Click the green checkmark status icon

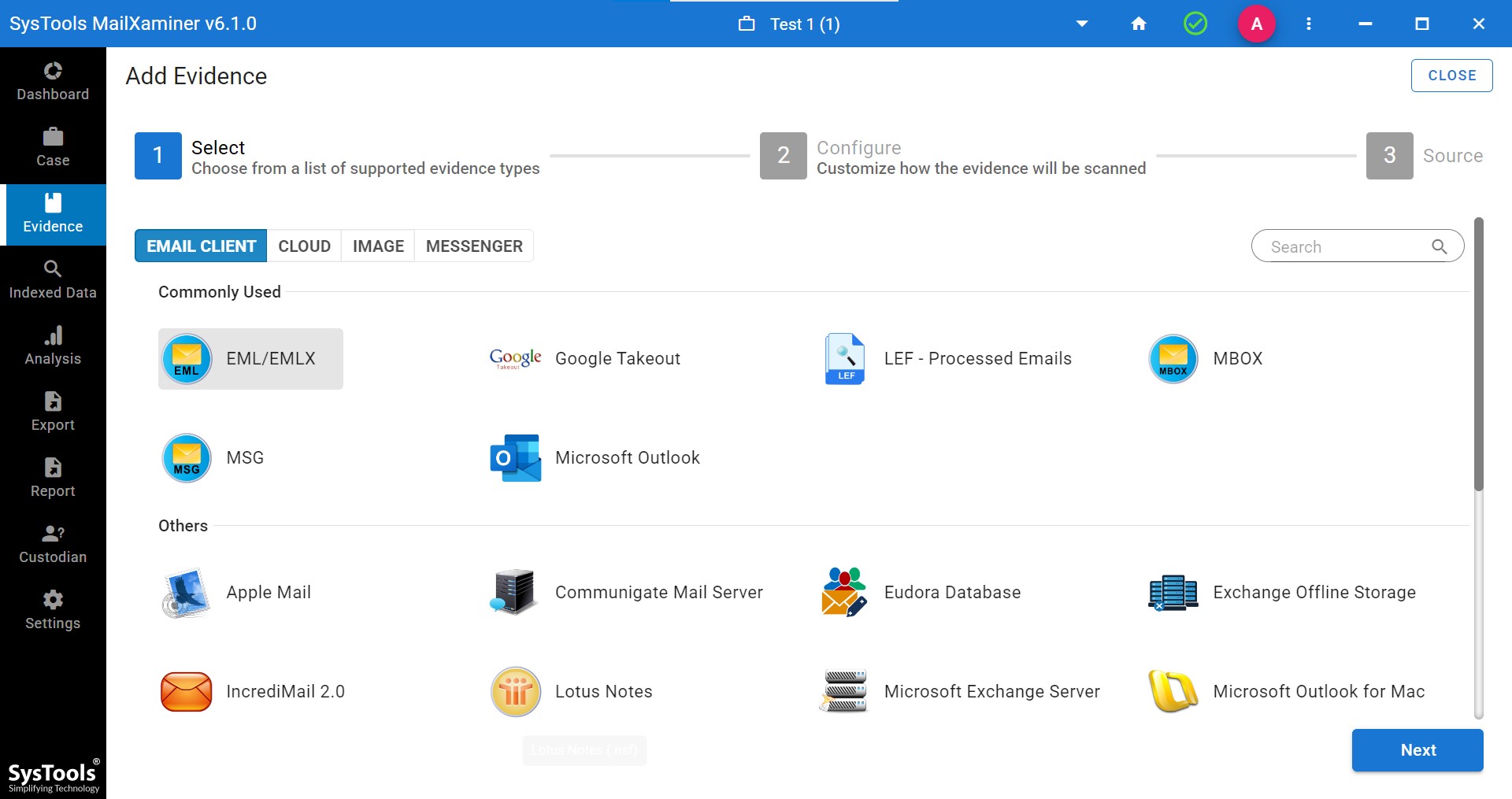[1195, 24]
